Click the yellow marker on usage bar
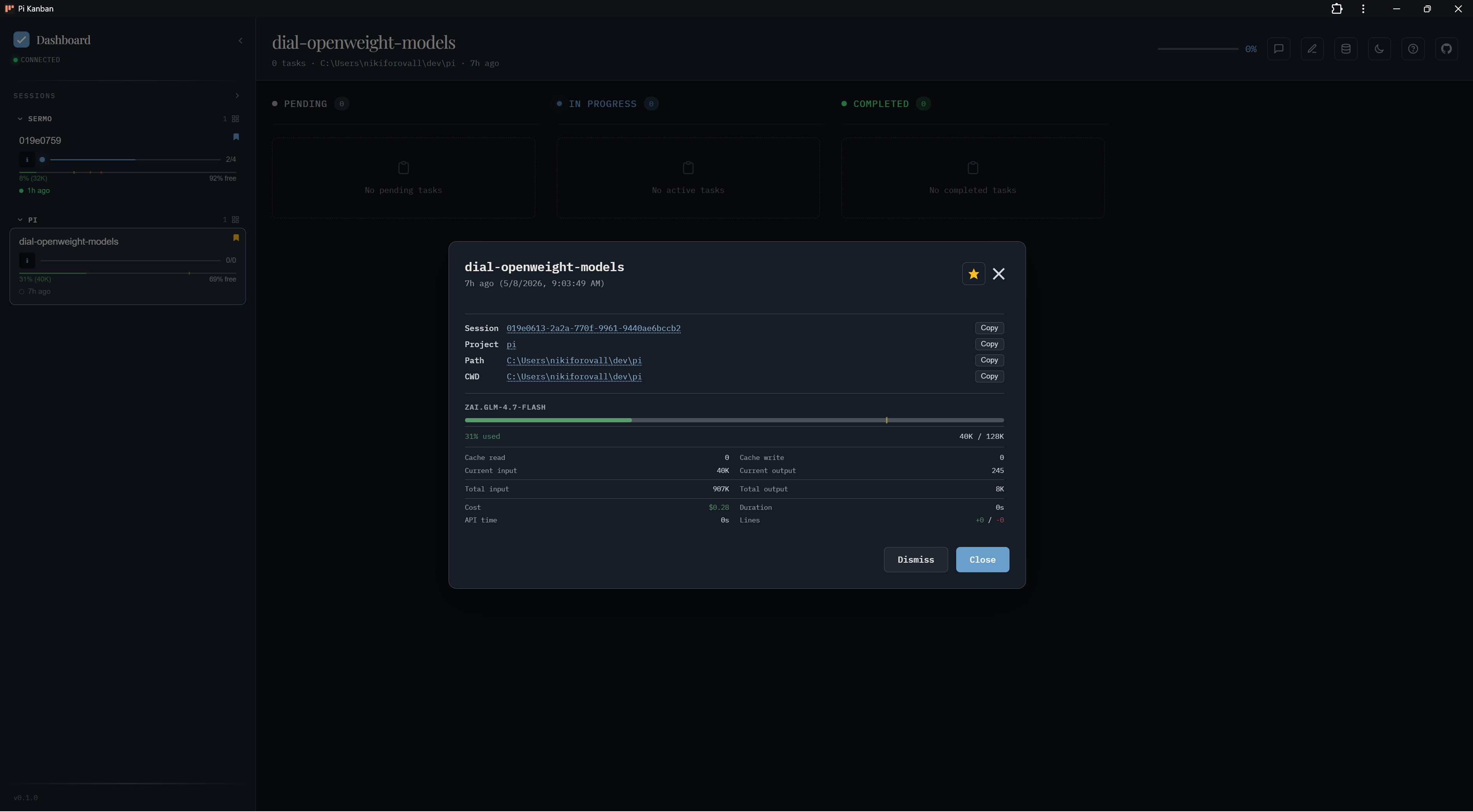 click(x=886, y=420)
